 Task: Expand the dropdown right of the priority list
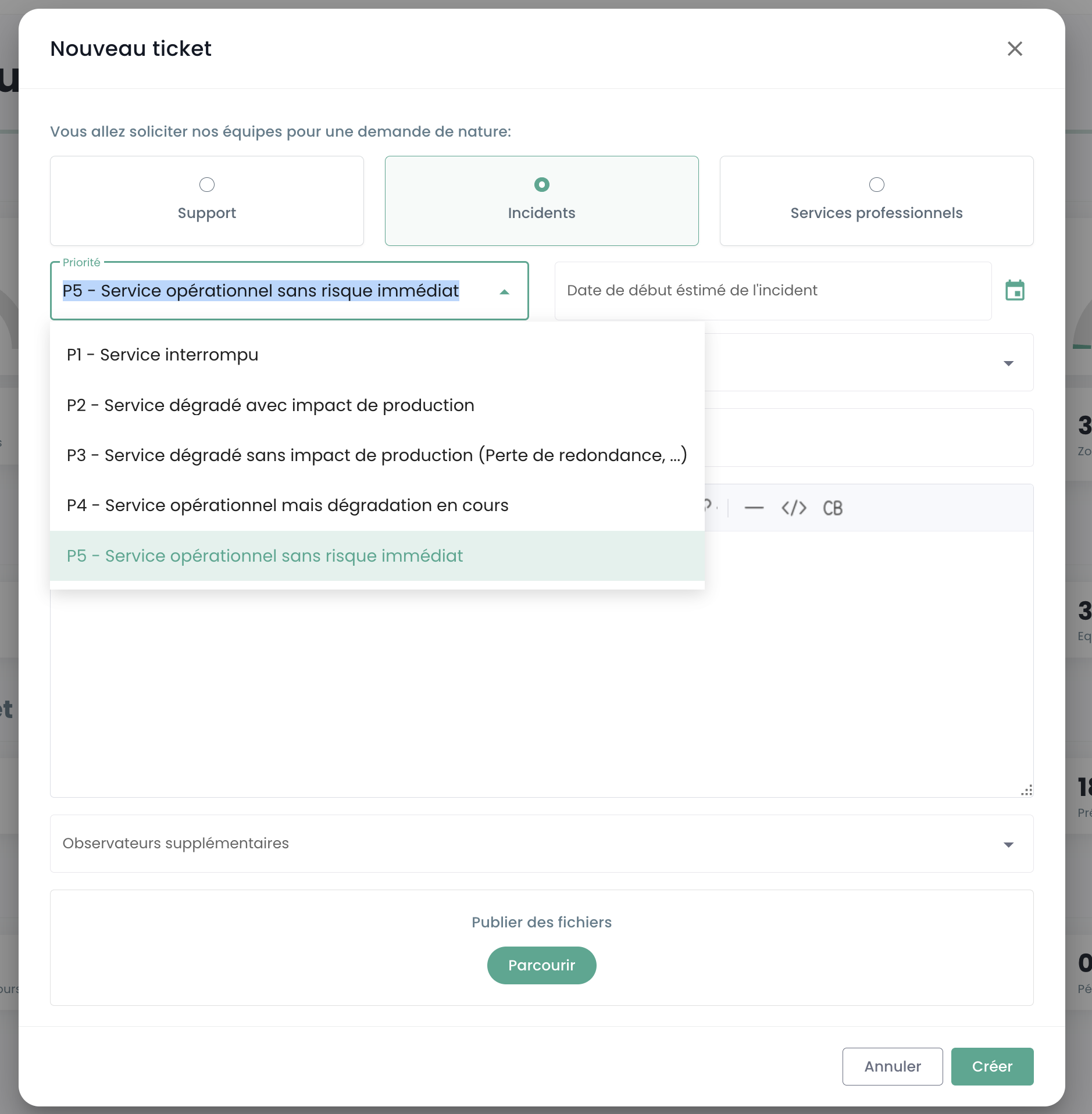click(x=1008, y=363)
